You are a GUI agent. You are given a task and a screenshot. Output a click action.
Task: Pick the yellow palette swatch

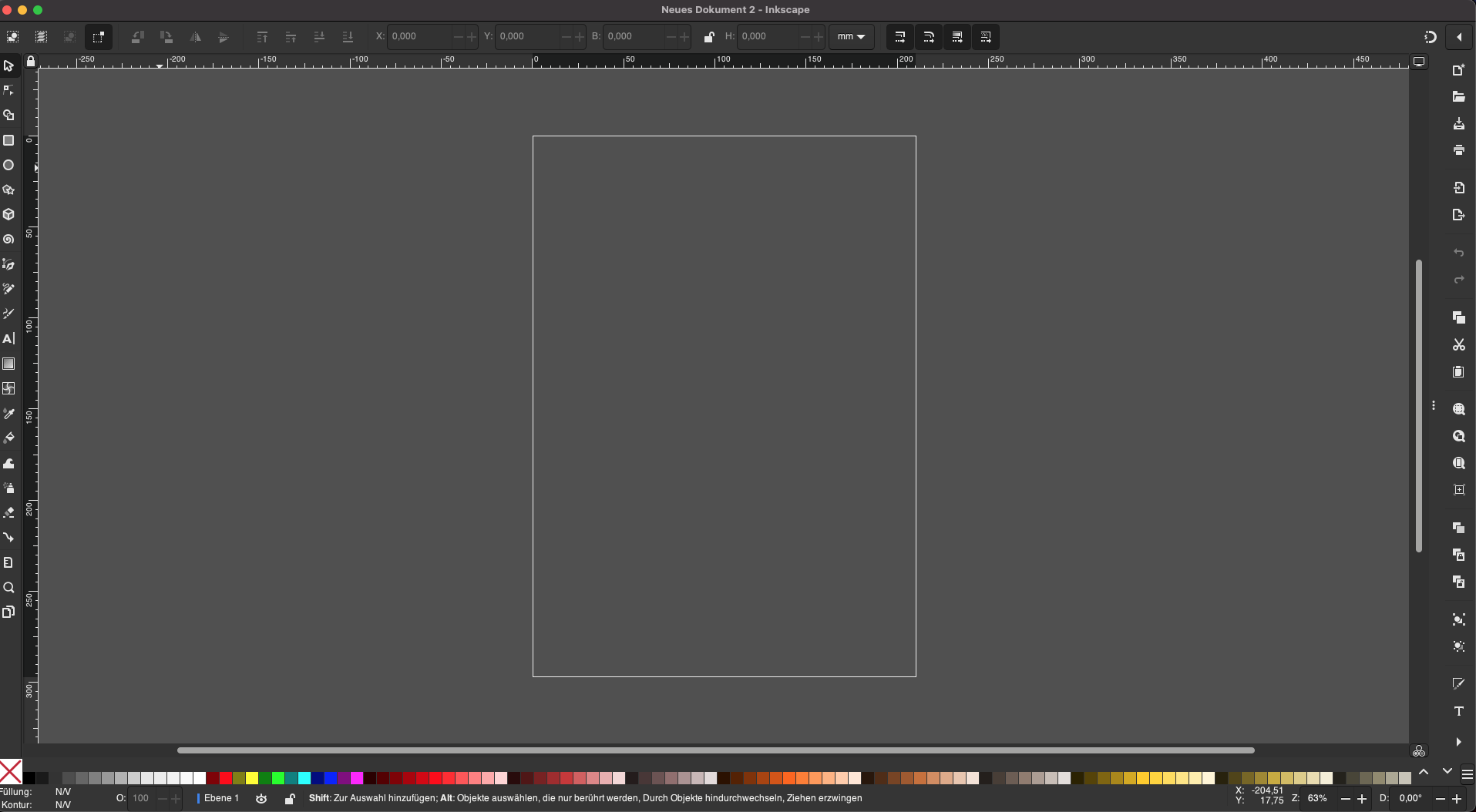pos(251,778)
